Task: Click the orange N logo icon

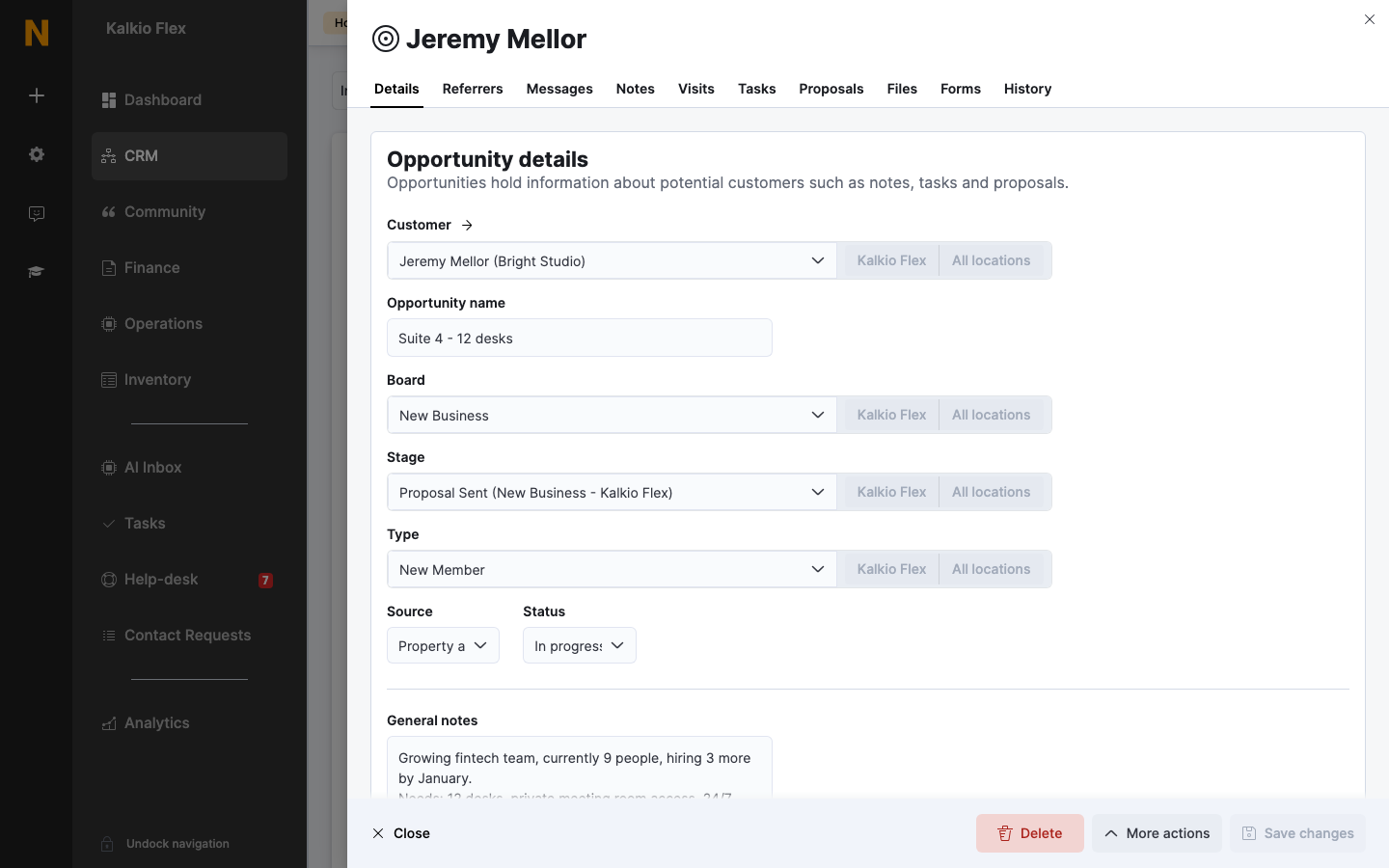Action: click(37, 33)
